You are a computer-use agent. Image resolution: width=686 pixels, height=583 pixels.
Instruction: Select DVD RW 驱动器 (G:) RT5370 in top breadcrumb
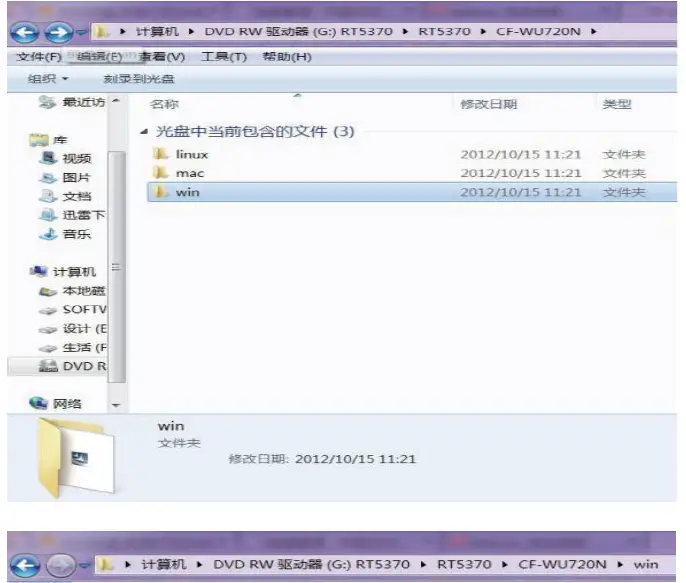click(x=299, y=31)
